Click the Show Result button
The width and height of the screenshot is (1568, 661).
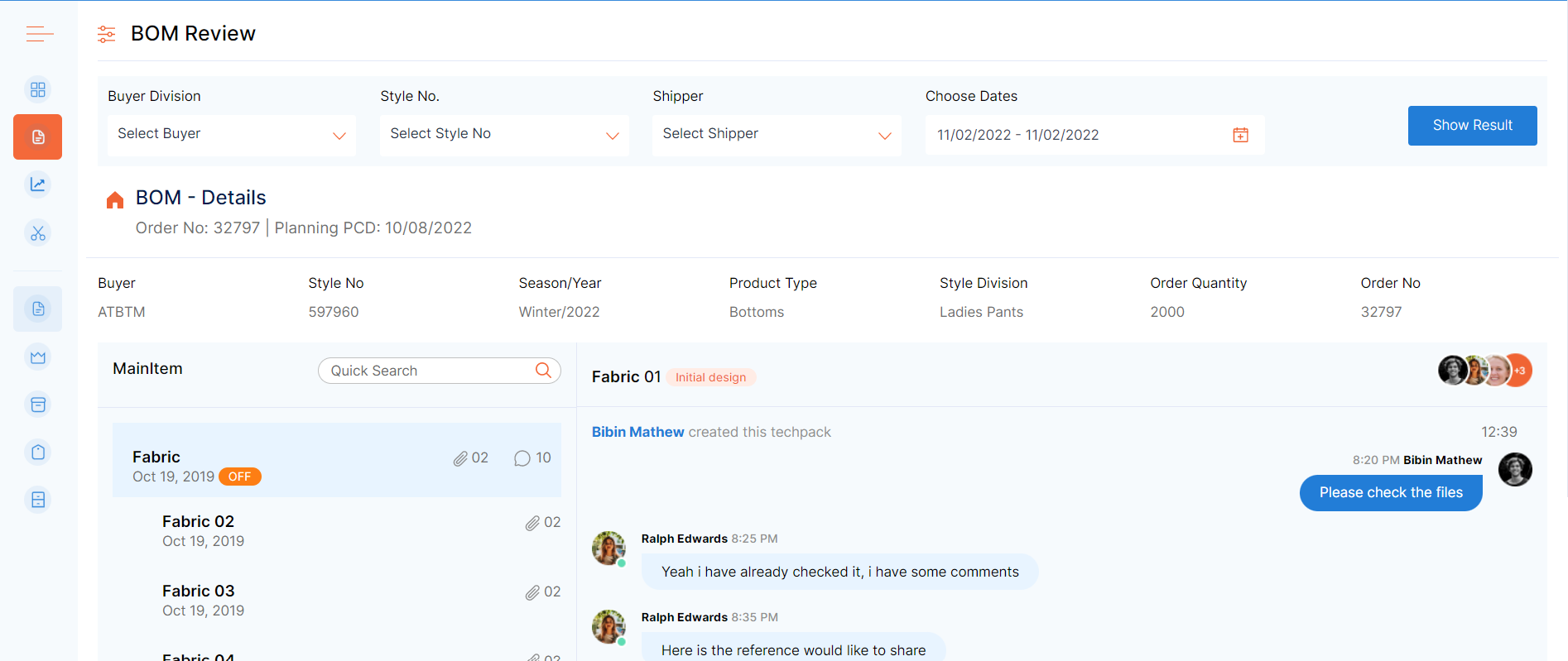(1472, 126)
